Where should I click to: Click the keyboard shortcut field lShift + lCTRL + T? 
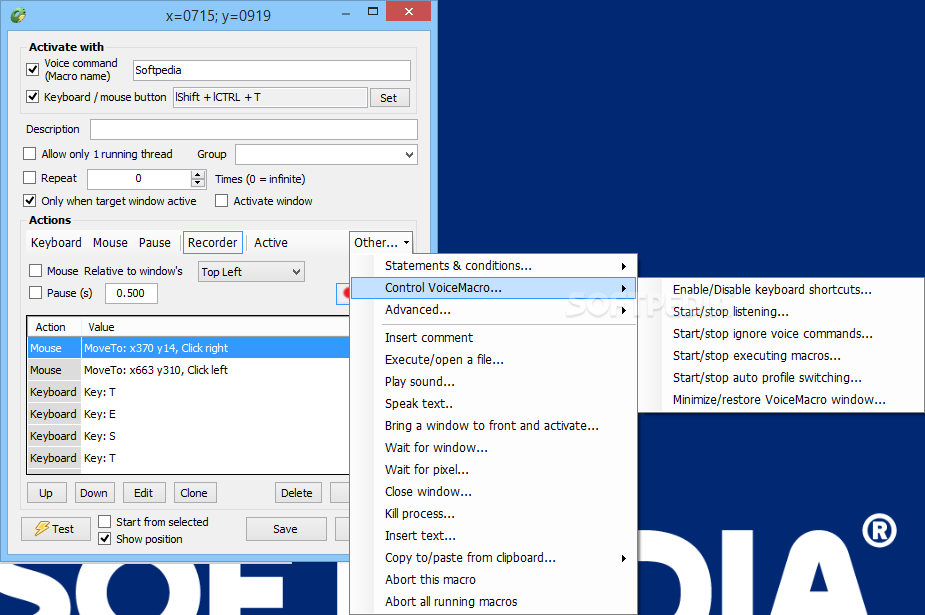270,97
